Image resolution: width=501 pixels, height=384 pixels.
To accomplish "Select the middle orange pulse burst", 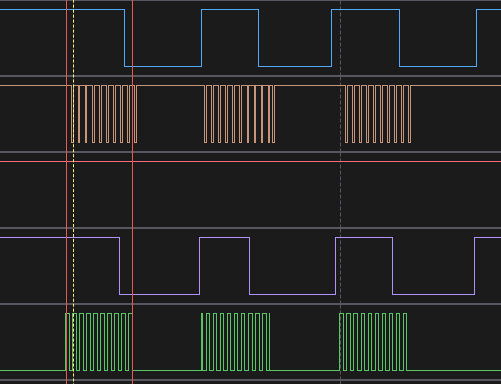I will point(239,114).
